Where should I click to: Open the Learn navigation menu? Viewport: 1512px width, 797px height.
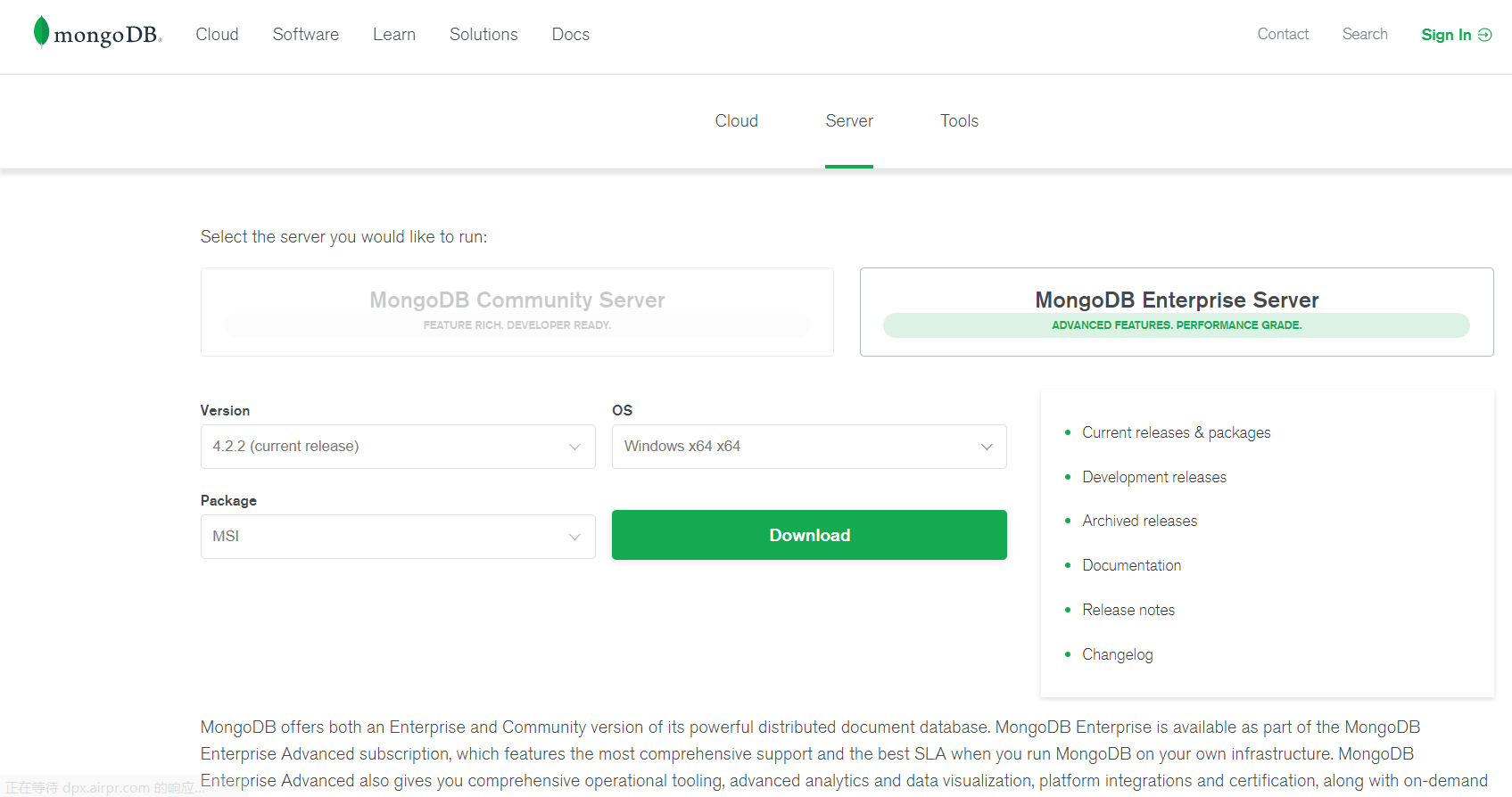coord(394,34)
